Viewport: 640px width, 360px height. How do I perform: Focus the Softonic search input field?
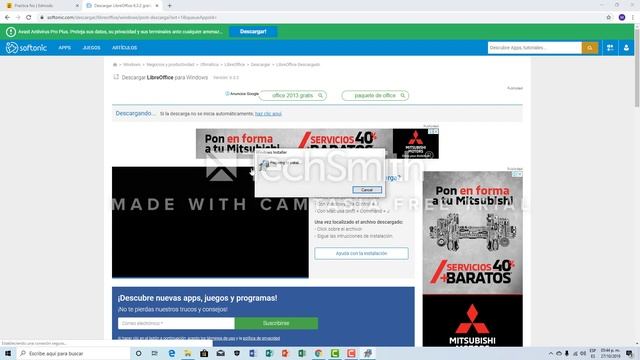point(535,48)
